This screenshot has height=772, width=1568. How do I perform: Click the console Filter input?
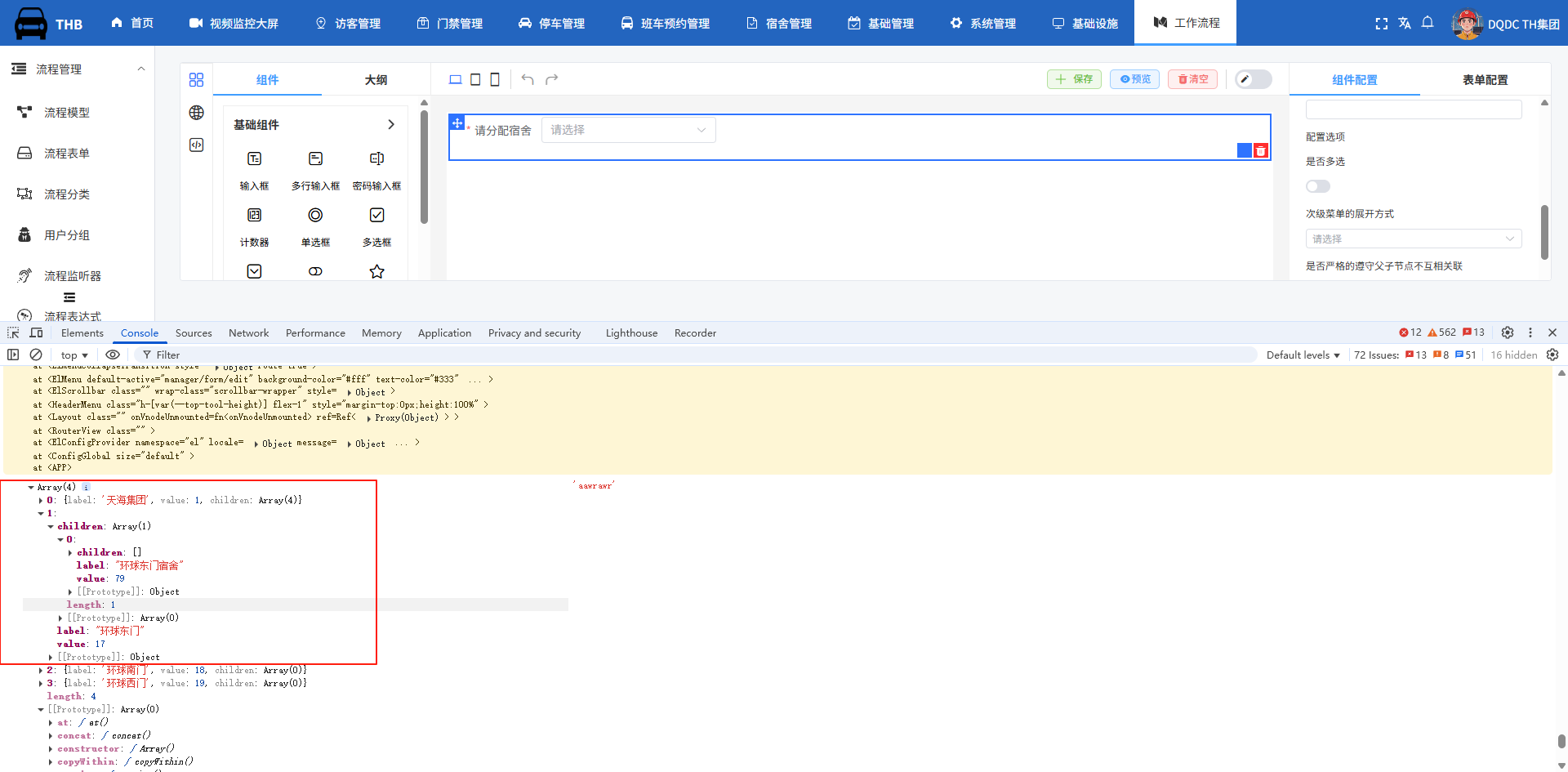click(694, 355)
